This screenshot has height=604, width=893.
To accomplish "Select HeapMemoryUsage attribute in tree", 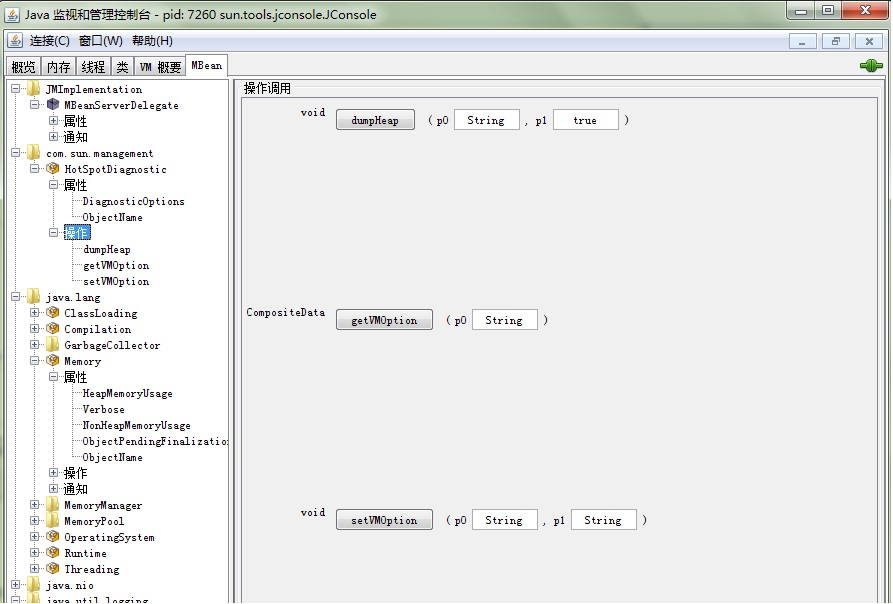I will coord(128,393).
